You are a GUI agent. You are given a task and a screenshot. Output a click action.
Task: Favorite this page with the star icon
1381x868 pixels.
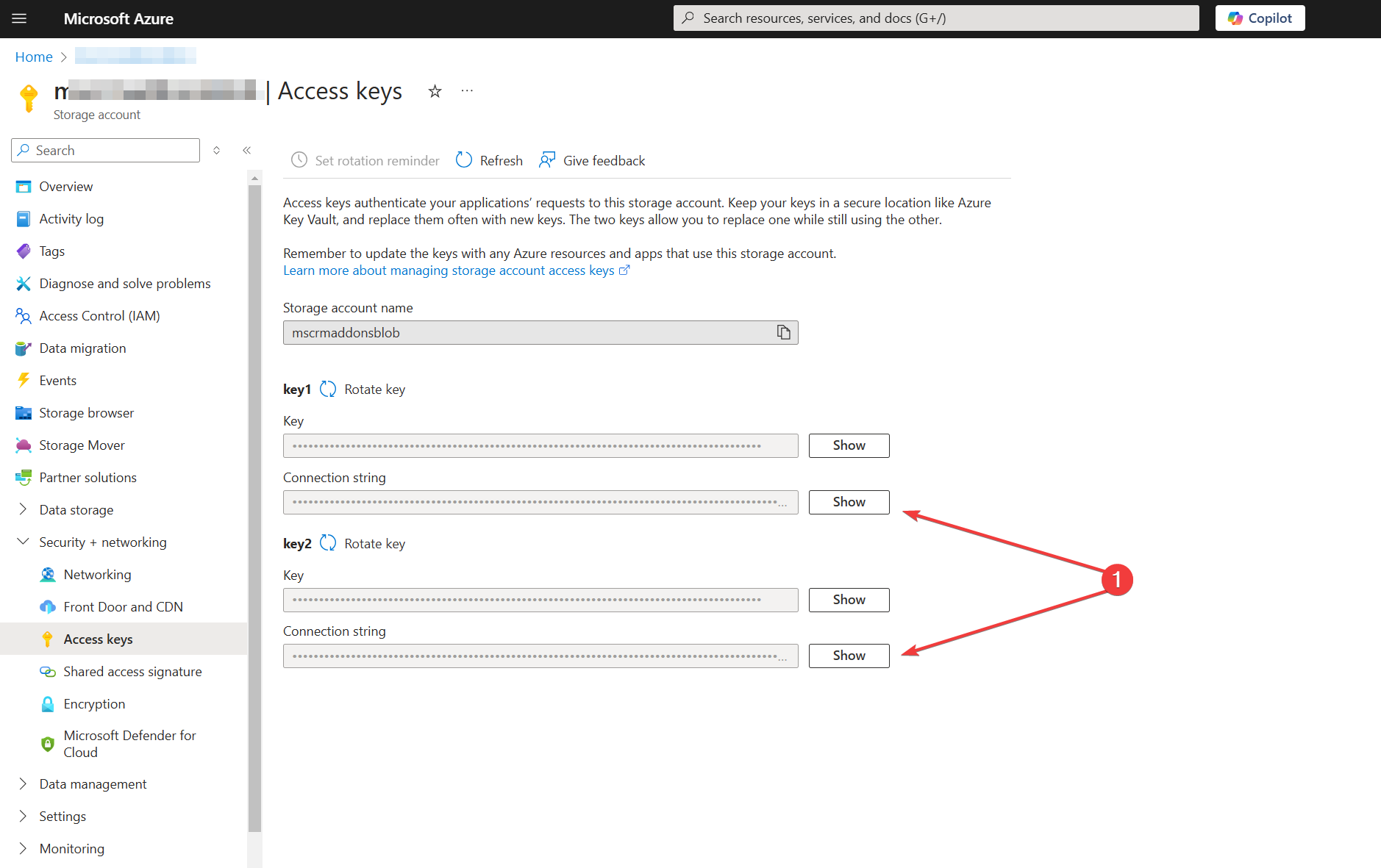tap(435, 91)
